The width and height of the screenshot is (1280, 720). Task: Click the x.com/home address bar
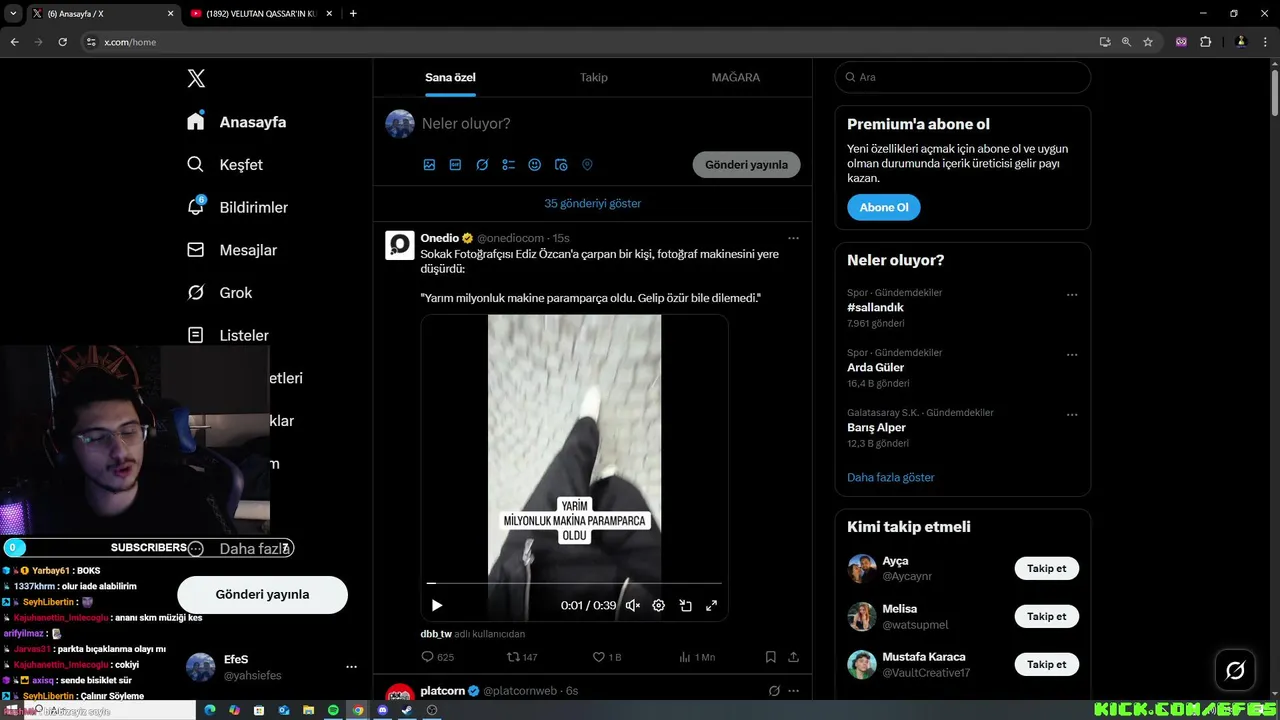(x=590, y=42)
